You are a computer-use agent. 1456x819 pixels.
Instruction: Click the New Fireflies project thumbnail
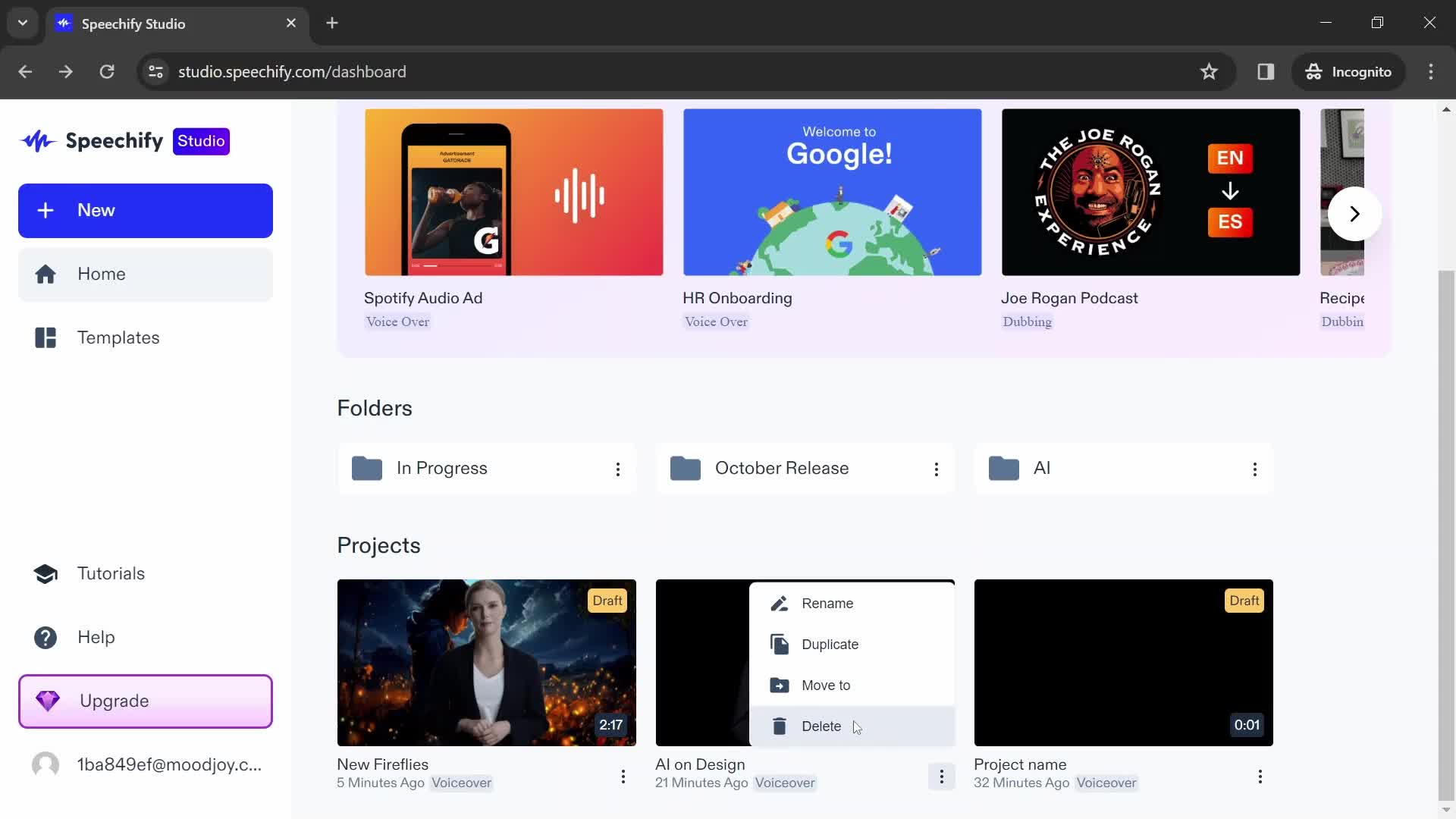[x=487, y=662]
